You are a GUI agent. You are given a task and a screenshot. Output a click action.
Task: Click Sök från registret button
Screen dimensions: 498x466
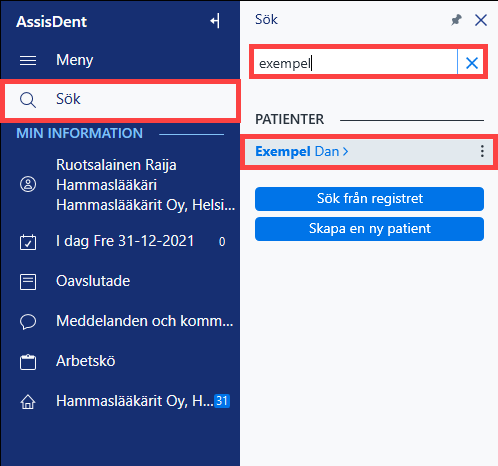(369, 199)
